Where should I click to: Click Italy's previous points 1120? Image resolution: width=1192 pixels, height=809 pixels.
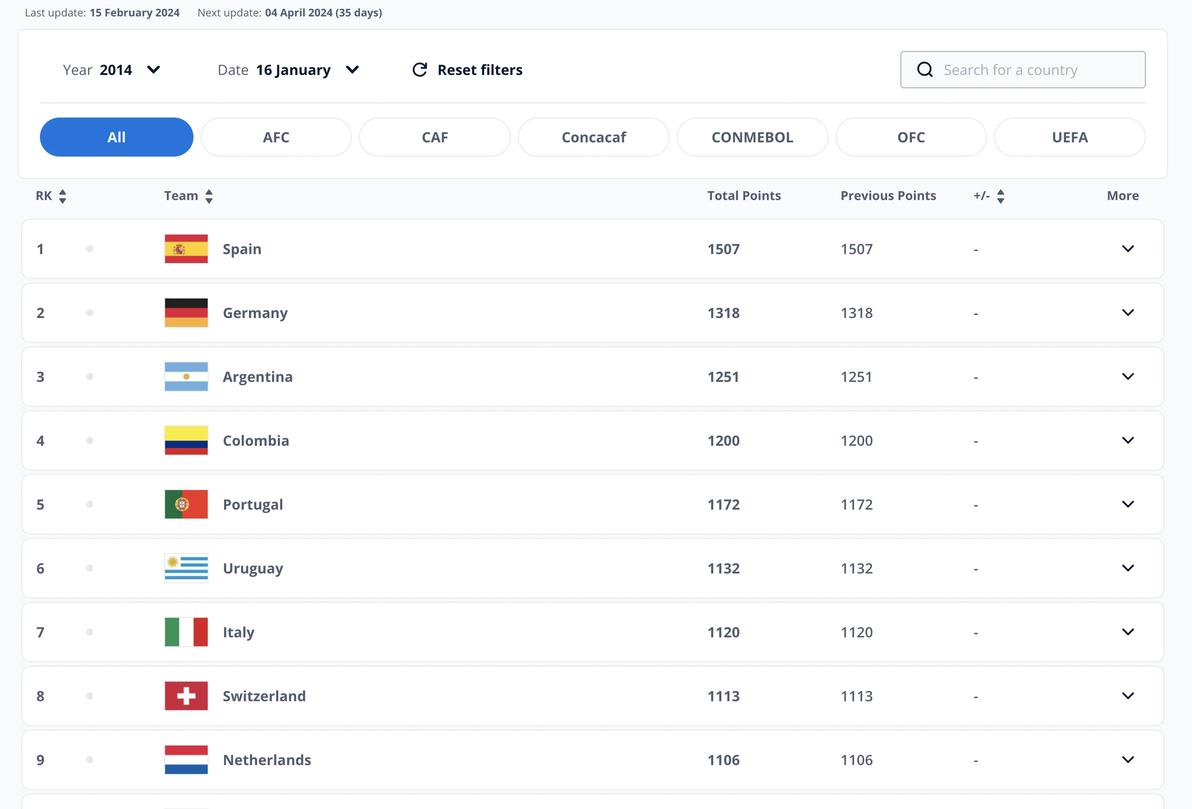click(x=856, y=632)
